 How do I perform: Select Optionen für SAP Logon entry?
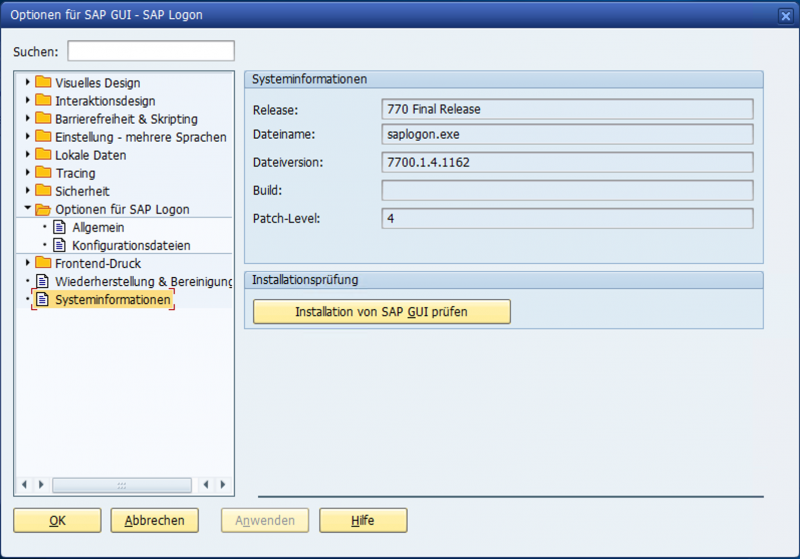[122, 210]
